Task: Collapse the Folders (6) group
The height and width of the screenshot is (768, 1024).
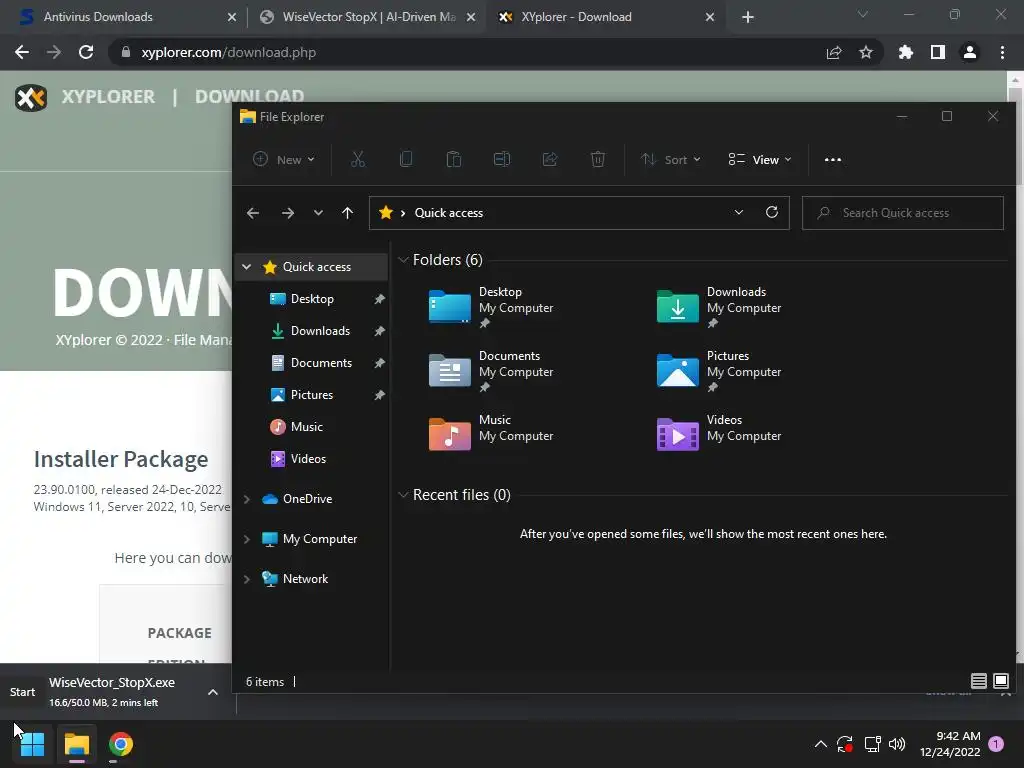Action: click(404, 260)
